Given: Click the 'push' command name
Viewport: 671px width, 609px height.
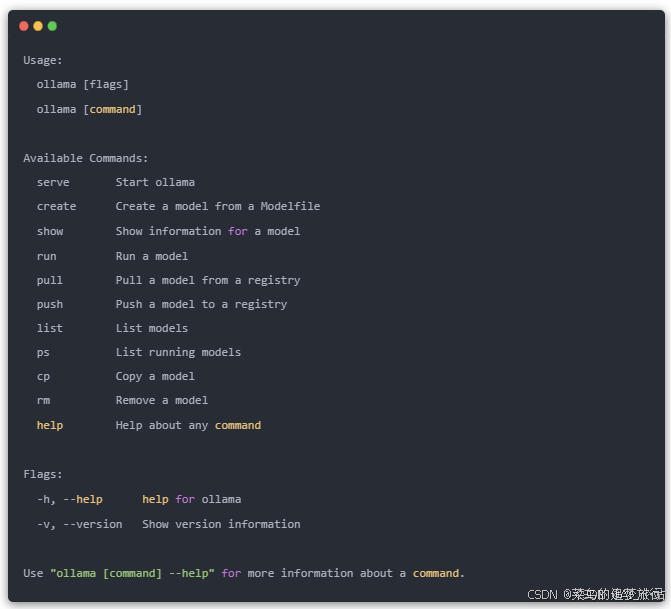Looking at the screenshot, I should pyautogui.click(x=50, y=305).
